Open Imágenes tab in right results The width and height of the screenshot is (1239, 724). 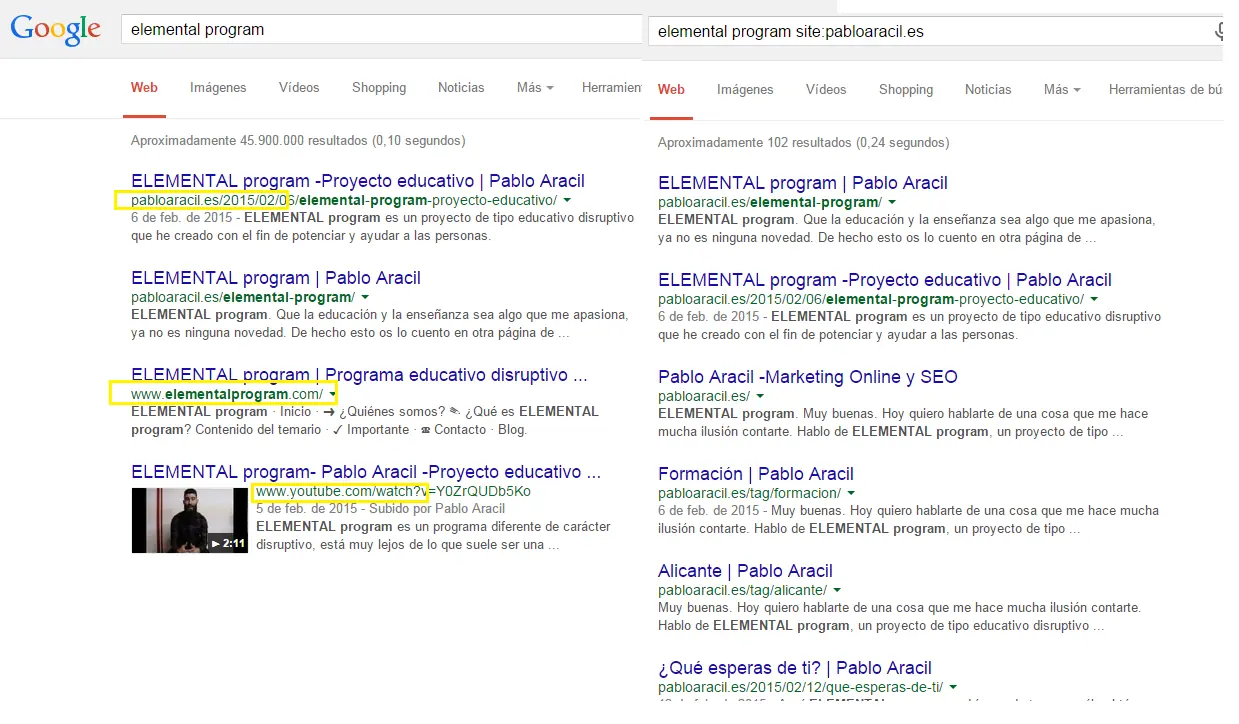745,90
